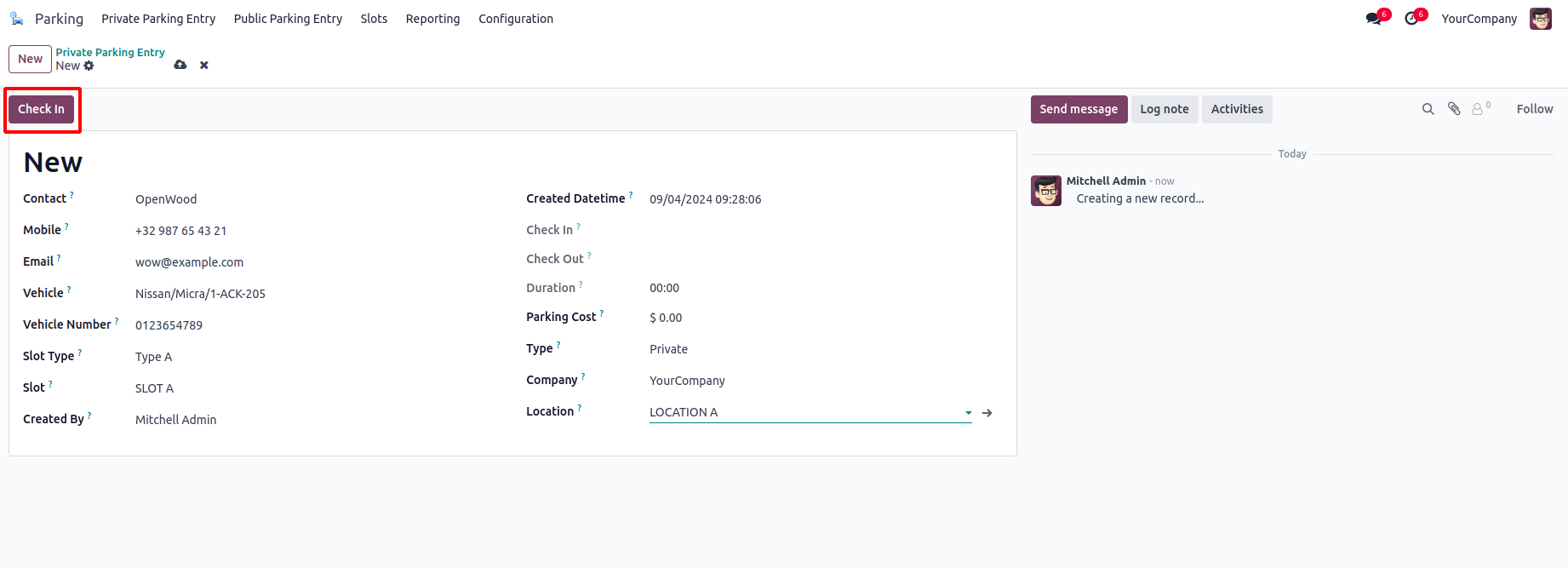Screen dimensions: 1568x568
Task: Open the Reporting menu
Action: click(432, 19)
